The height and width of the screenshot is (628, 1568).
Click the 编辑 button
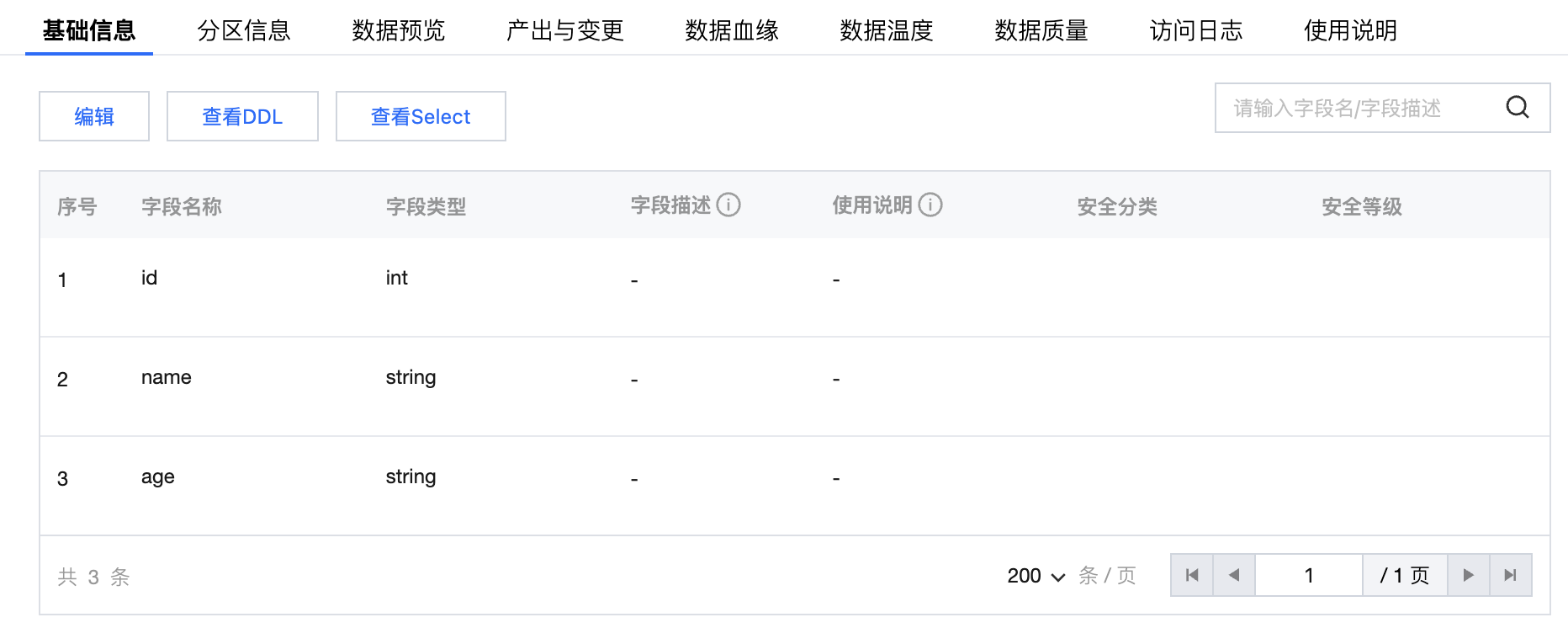click(x=94, y=116)
